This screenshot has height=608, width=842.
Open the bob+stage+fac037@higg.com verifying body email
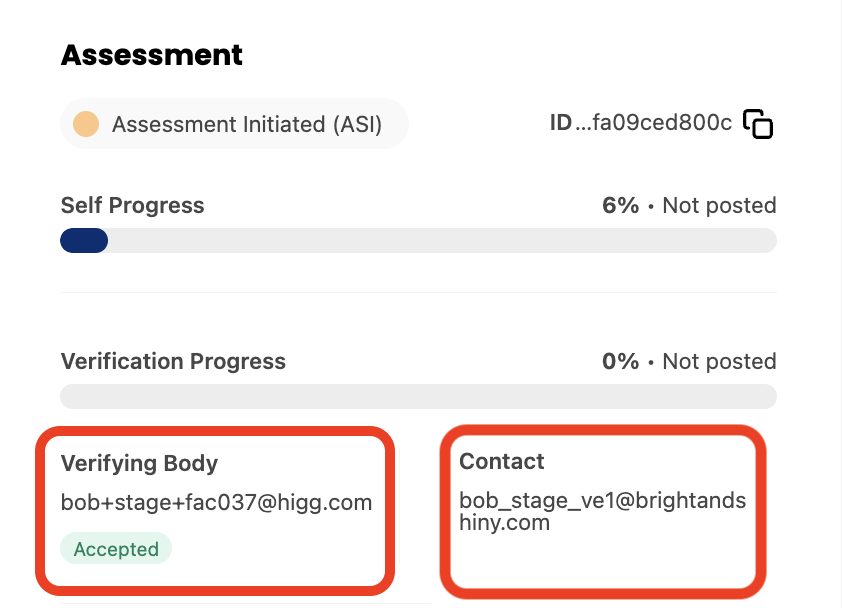(x=216, y=503)
